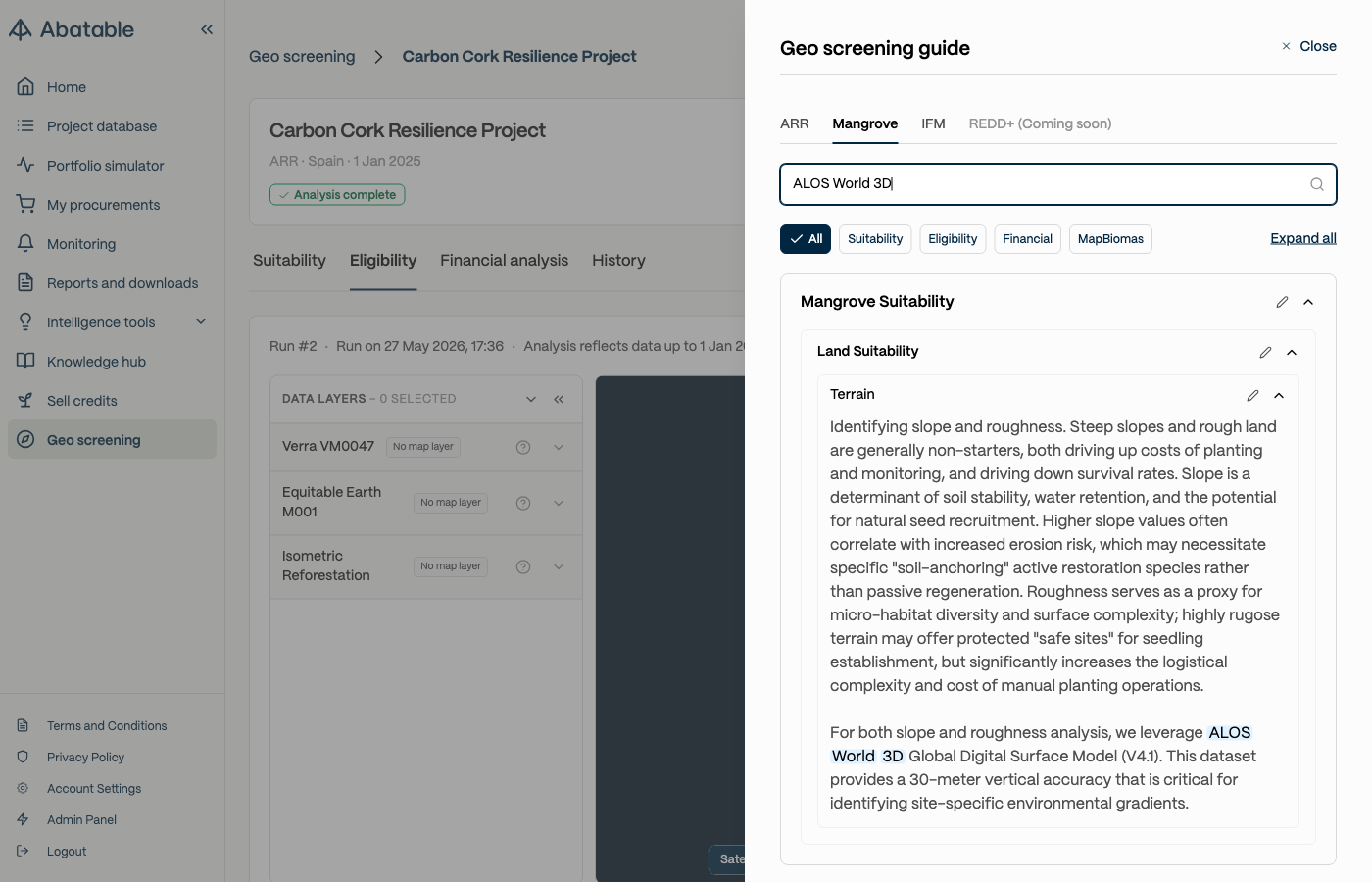This screenshot has height=882, width=1372.
Task: Collapse the sidebar with the double-chevron icon
Action: 207,29
